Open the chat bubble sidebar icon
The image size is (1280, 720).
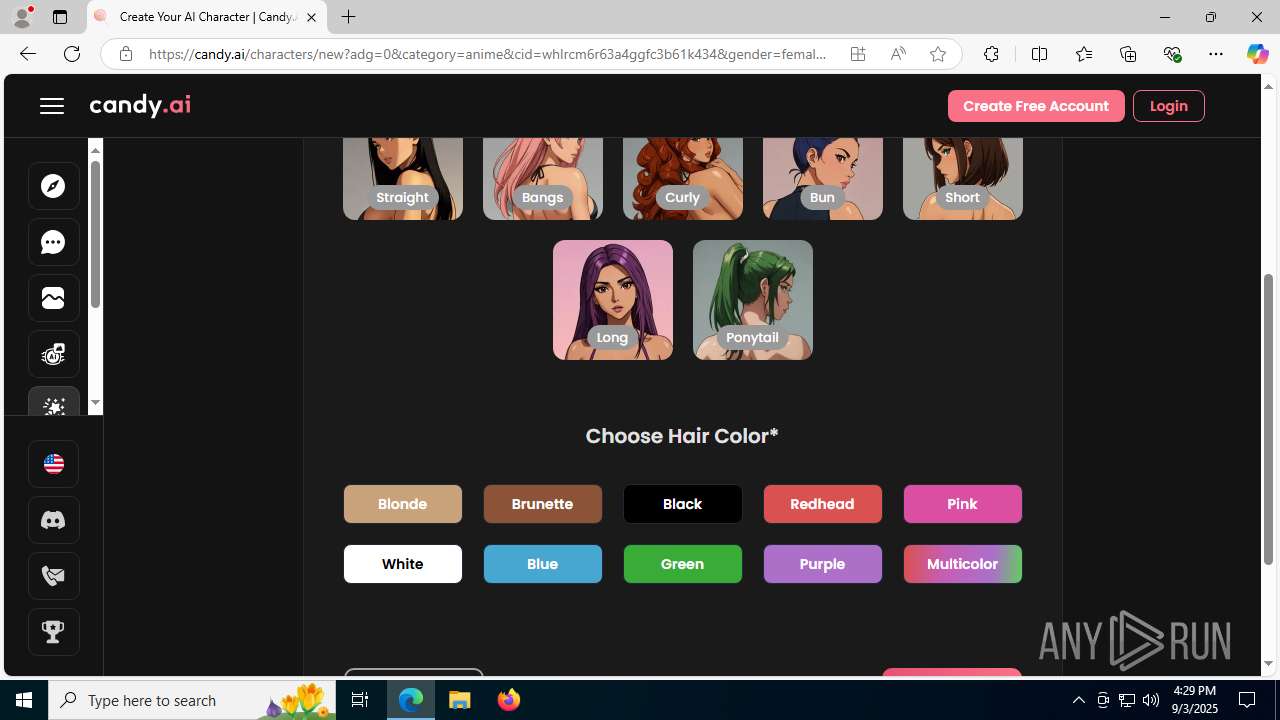coord(53,242)
